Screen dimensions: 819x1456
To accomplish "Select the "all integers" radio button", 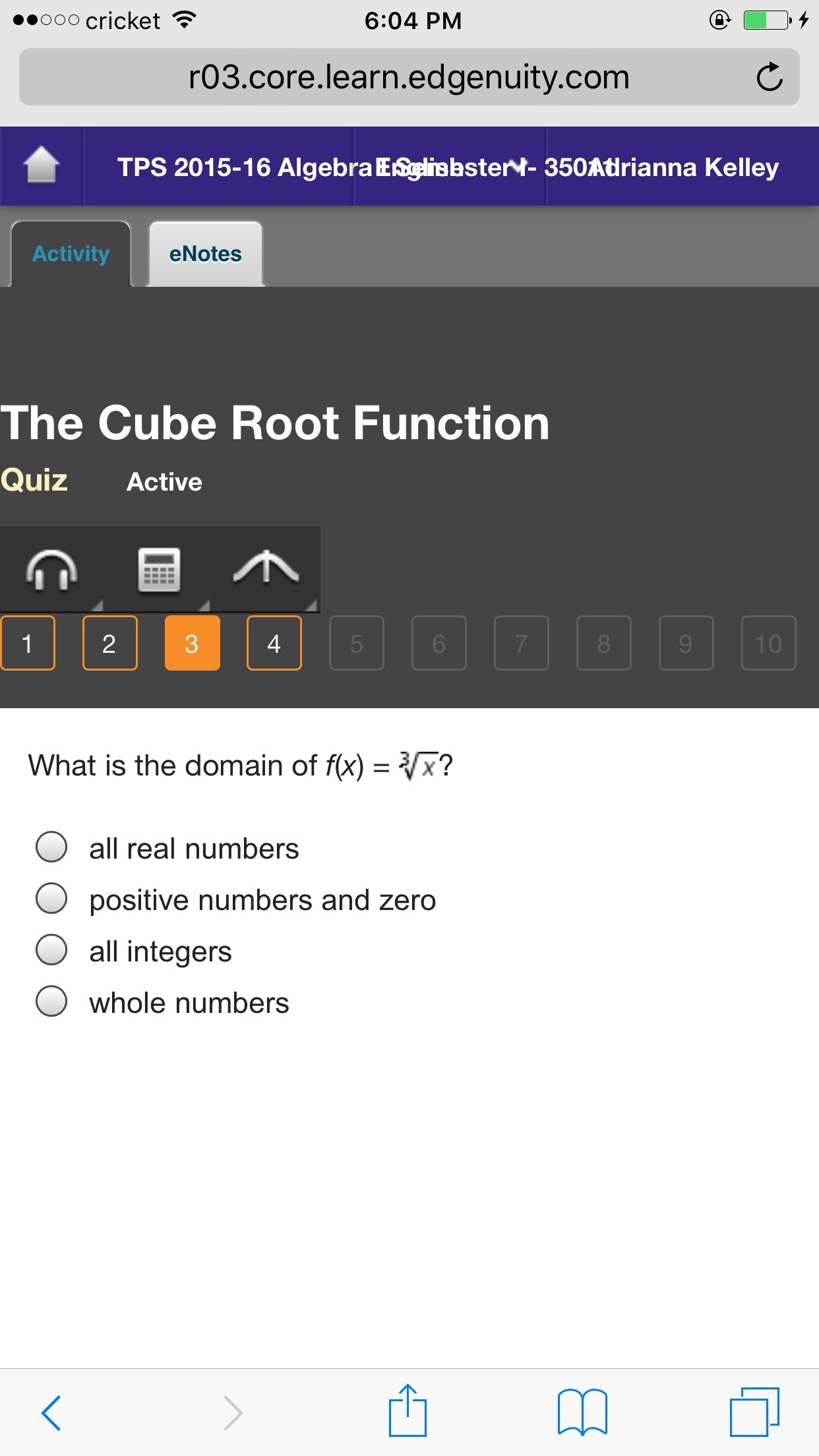I will pos(51,950).
